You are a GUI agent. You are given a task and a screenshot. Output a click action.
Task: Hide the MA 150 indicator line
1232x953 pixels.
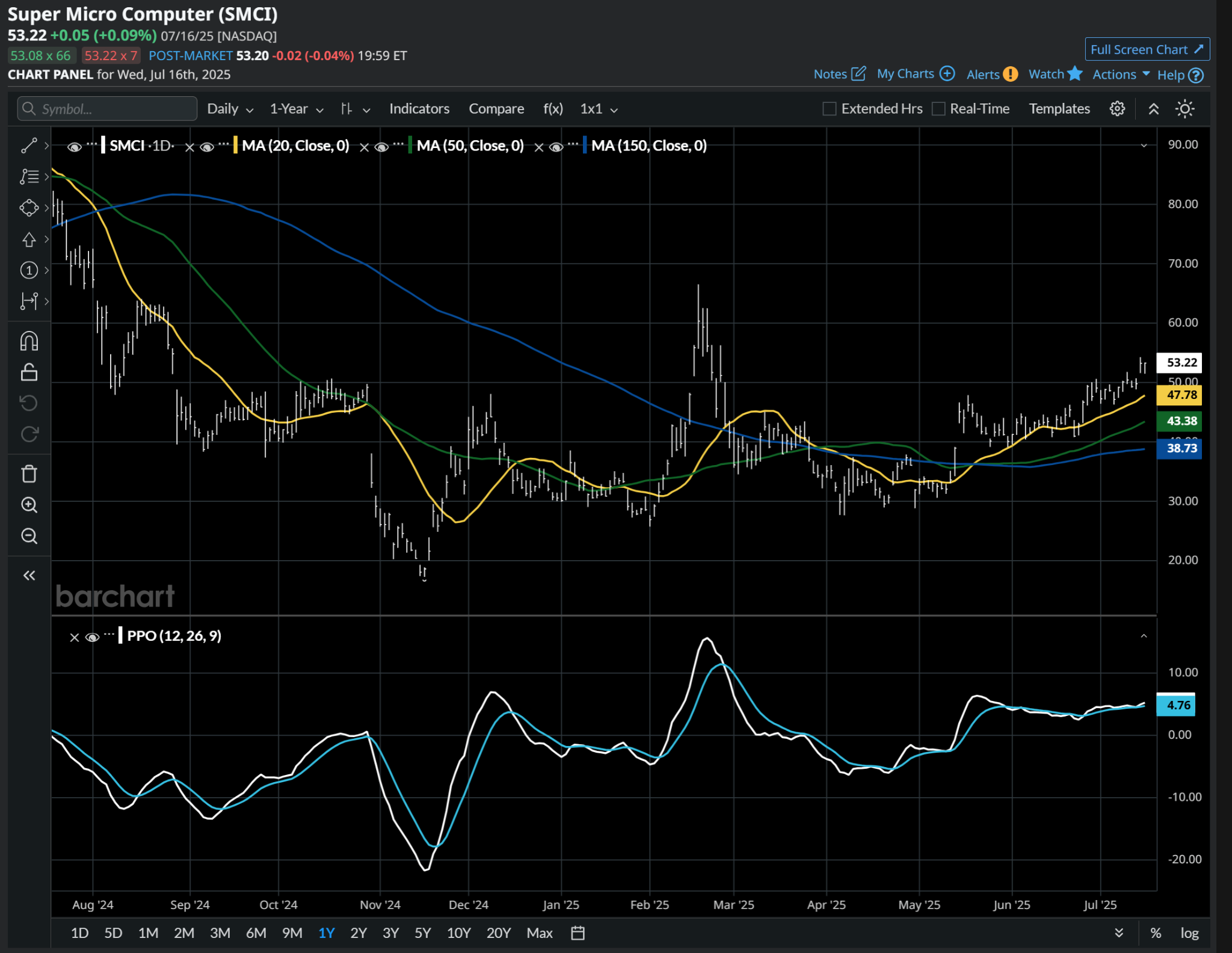coord(556,147)
